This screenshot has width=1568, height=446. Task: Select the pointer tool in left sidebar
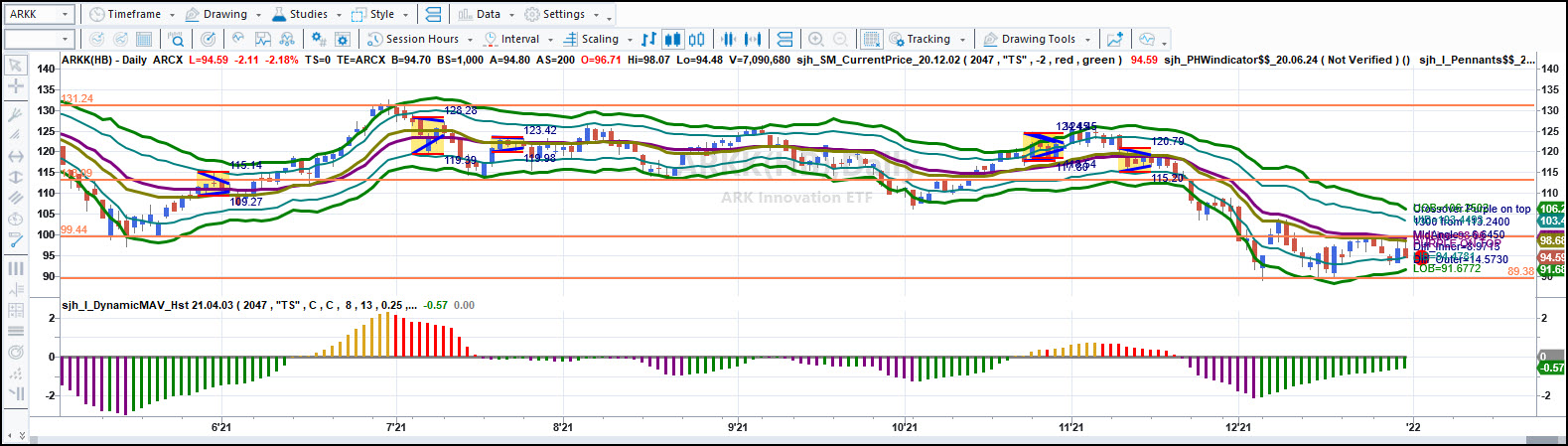(x=15, y=65)
